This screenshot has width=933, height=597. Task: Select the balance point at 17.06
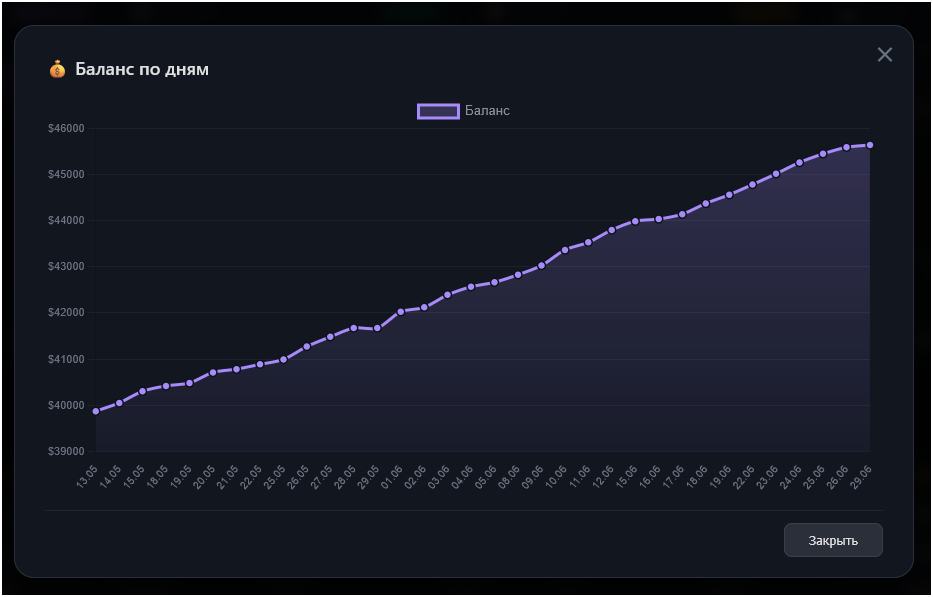(x=682, y=214)
